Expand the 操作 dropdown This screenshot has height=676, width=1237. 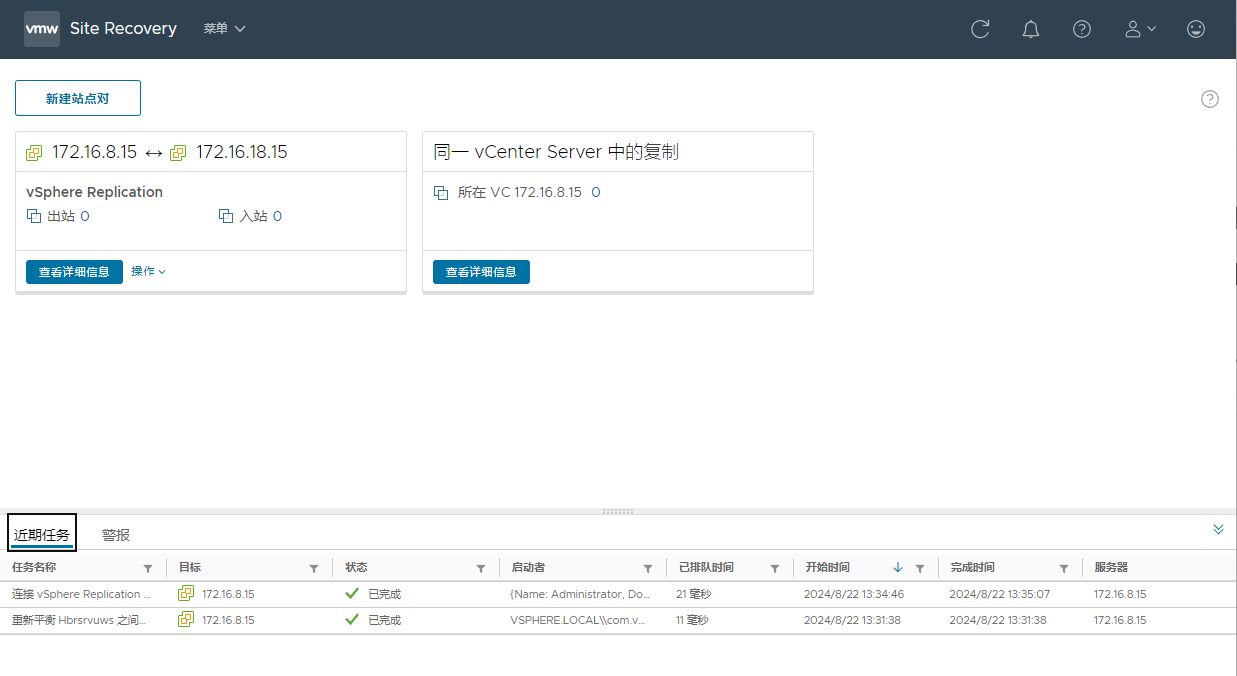[x=148, y=272]
